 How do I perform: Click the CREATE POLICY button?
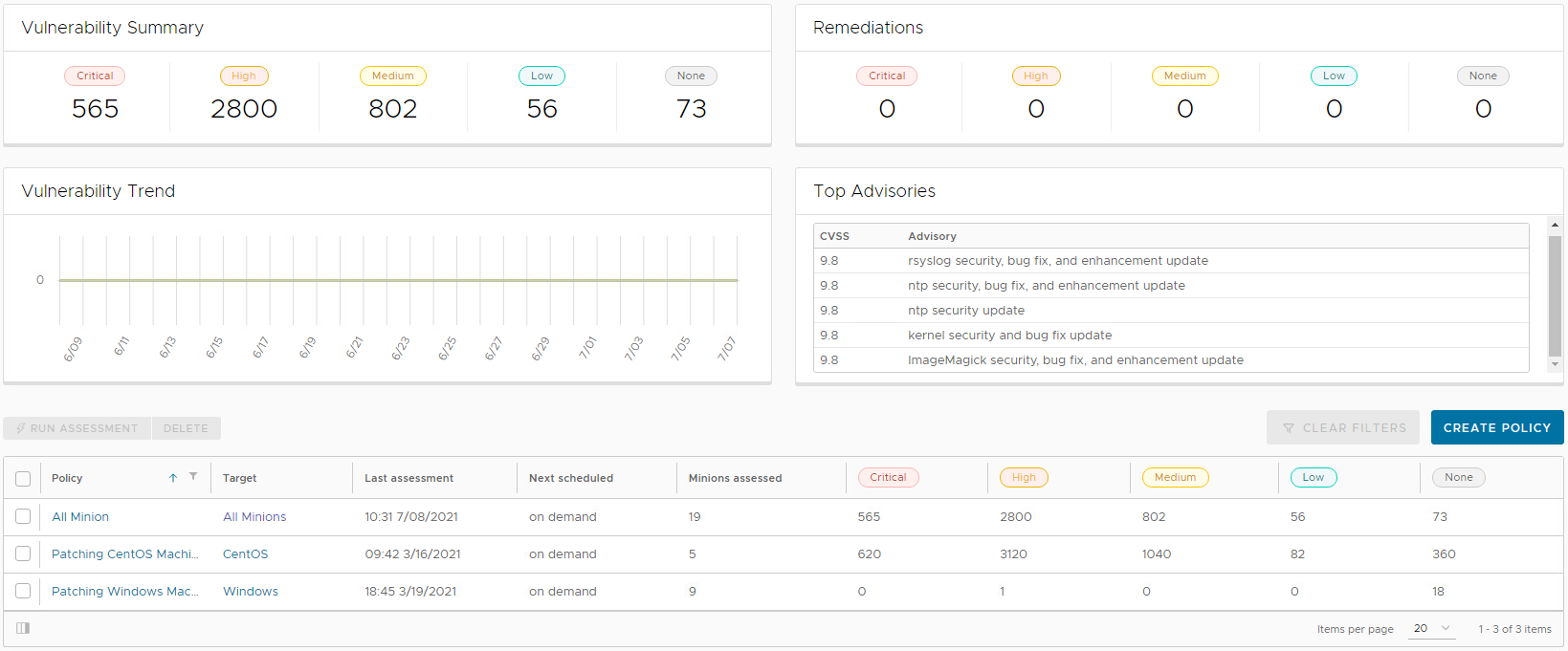(x=1497, y=427)
